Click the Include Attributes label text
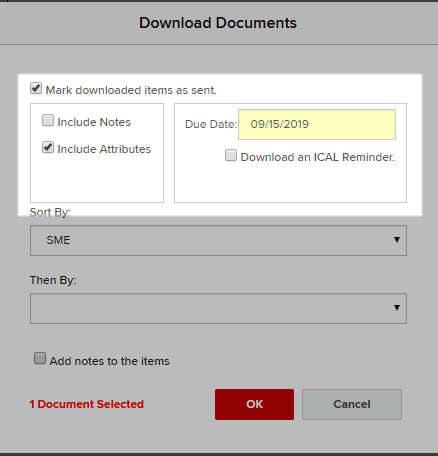Screen dimensions: 438x456 pos(104,149)
